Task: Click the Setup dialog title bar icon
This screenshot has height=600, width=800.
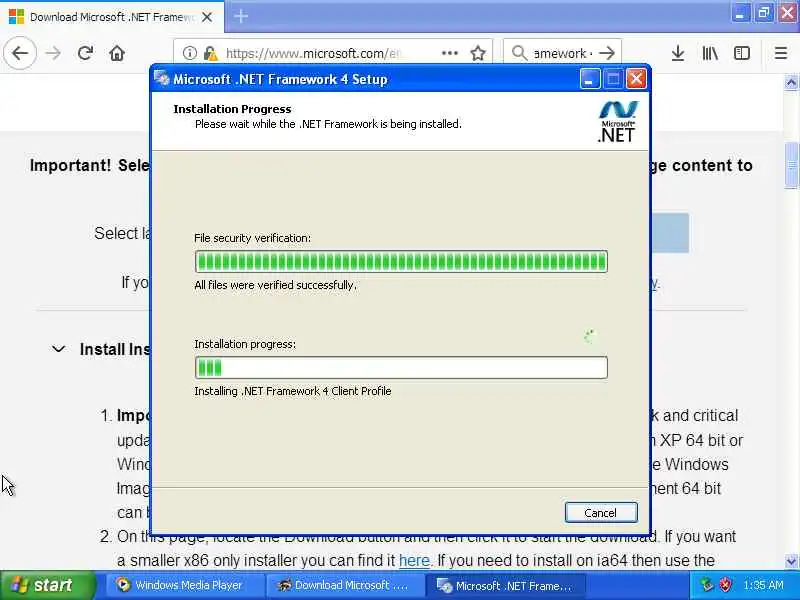Action: [162, 79]
